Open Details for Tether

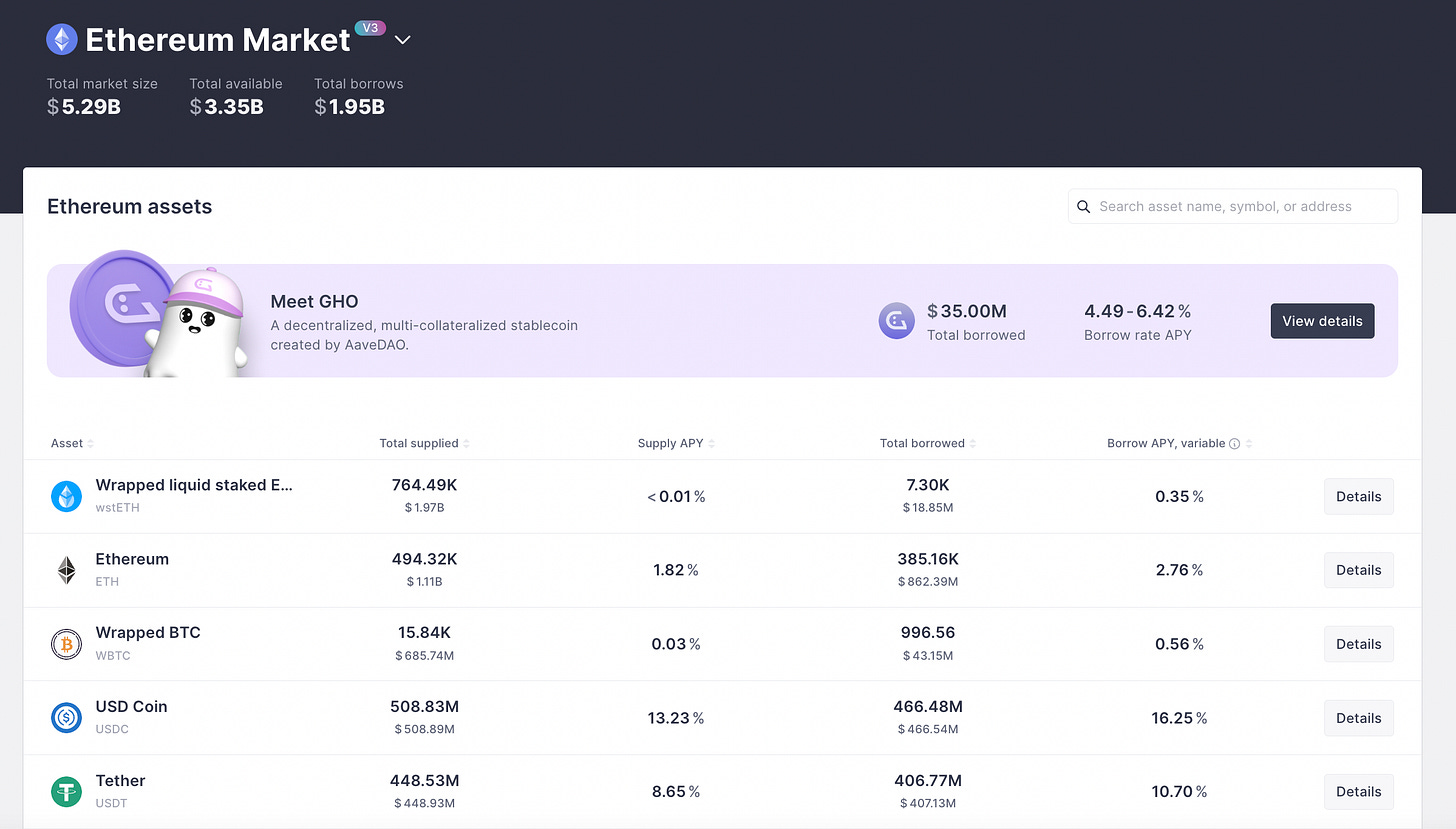[1358, 791]
